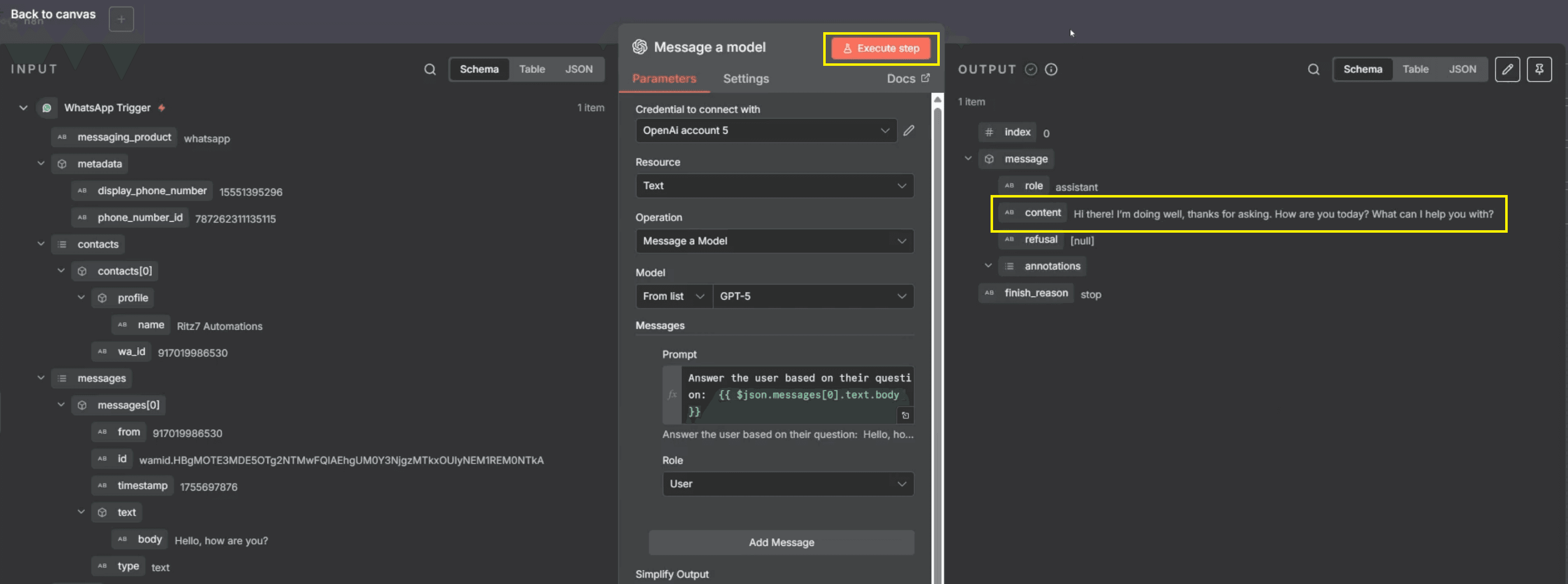Click the edit output pencil icon top right

point(1508,69)
